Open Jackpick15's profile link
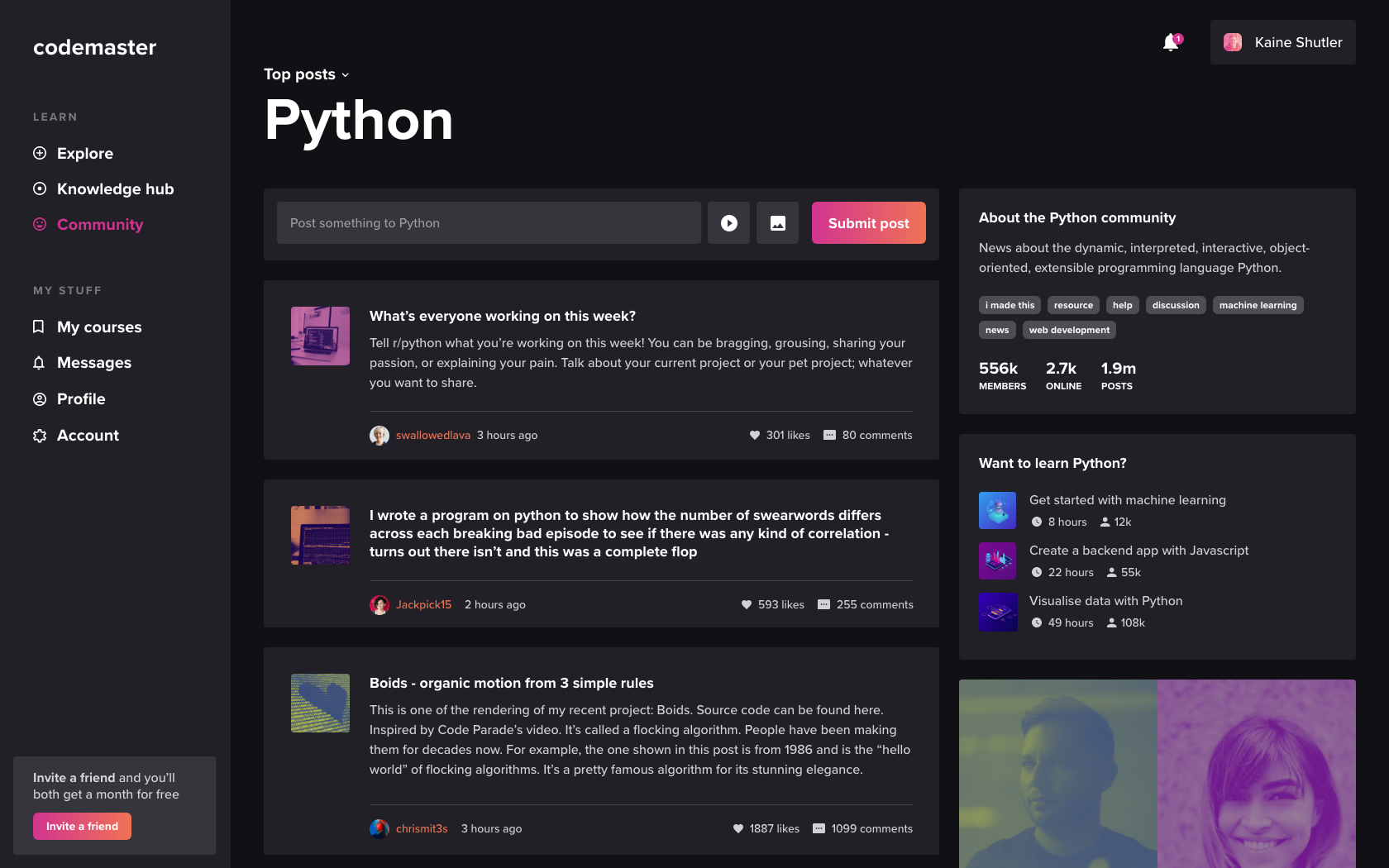Image resolution: width=1389 pixels, height=868 pixels. click(424, 605)
